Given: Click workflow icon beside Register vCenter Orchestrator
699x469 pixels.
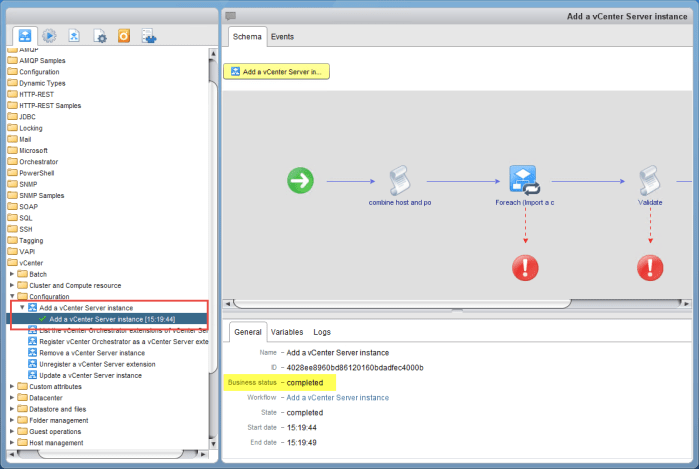Looking at the screenshot, I should (x=33, y=341).
